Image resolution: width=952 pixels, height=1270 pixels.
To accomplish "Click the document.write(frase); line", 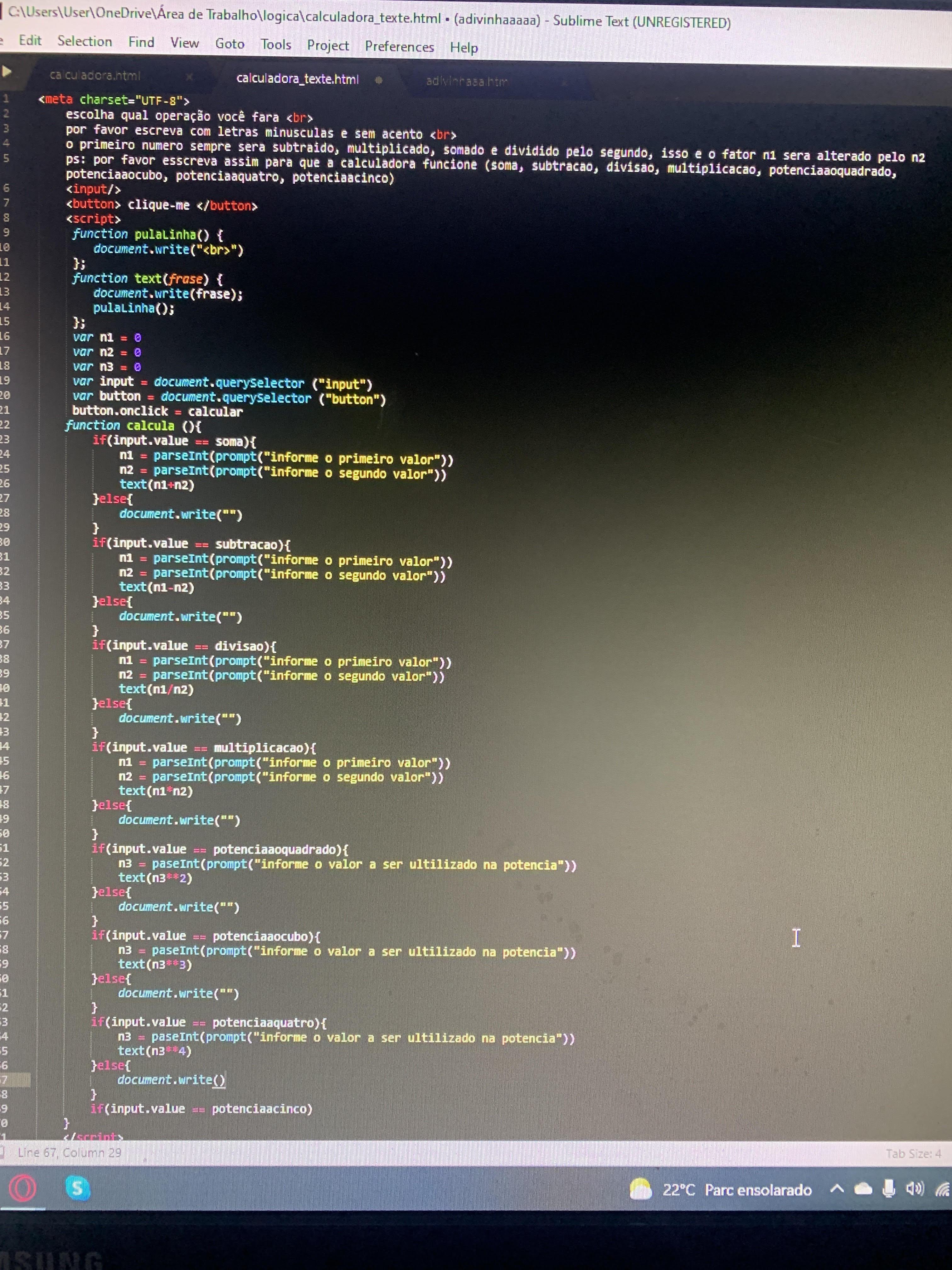I will (167, 293).
